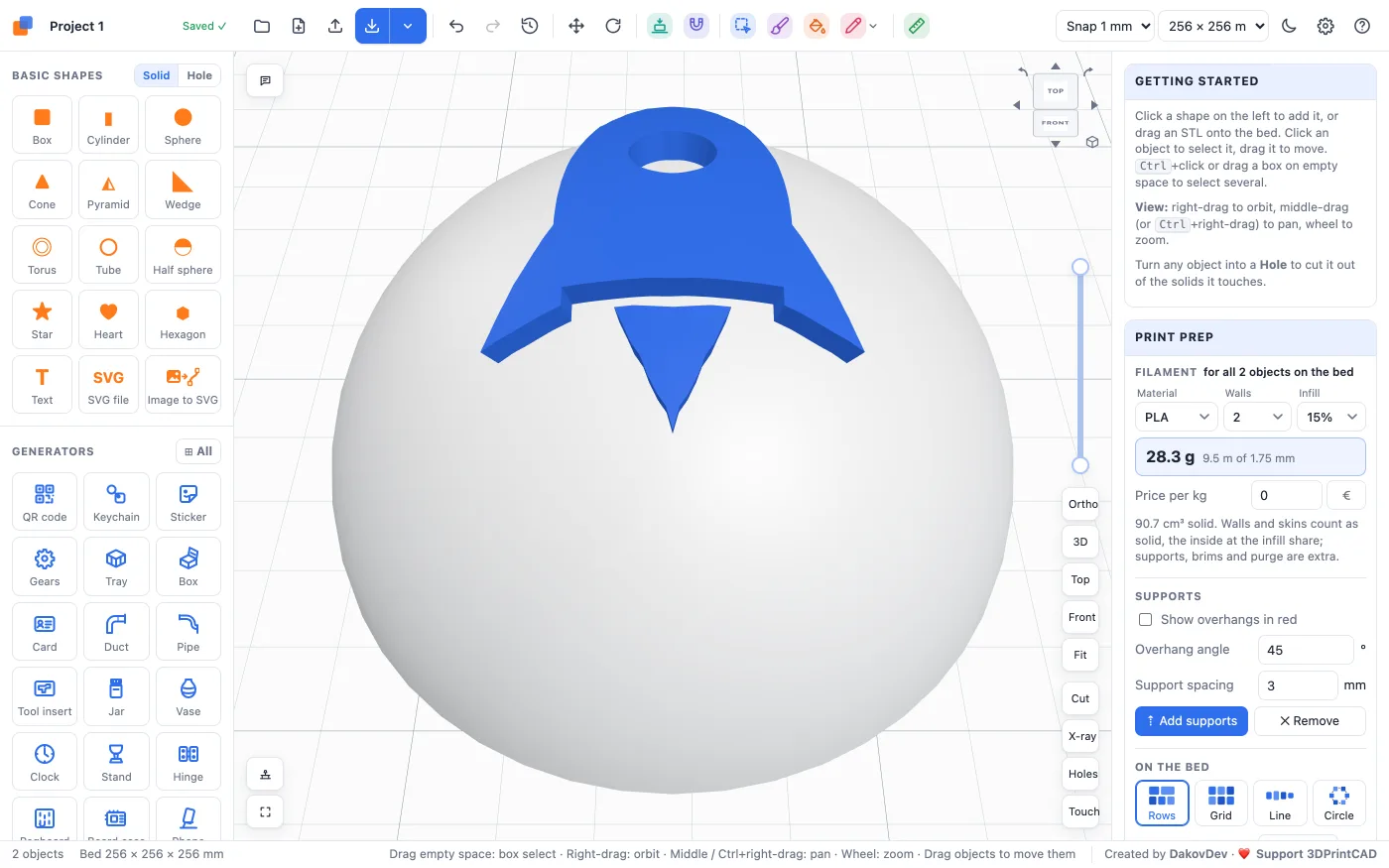Open the Image to SVG tool
Viewport: 1389px width, 868px height.
click(183, 384)
